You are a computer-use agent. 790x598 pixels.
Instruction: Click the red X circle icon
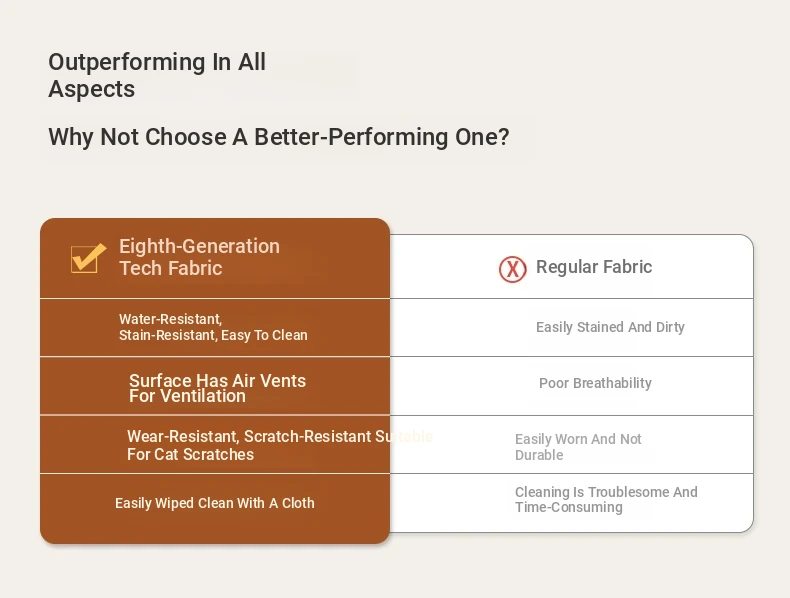coord(512,269)
